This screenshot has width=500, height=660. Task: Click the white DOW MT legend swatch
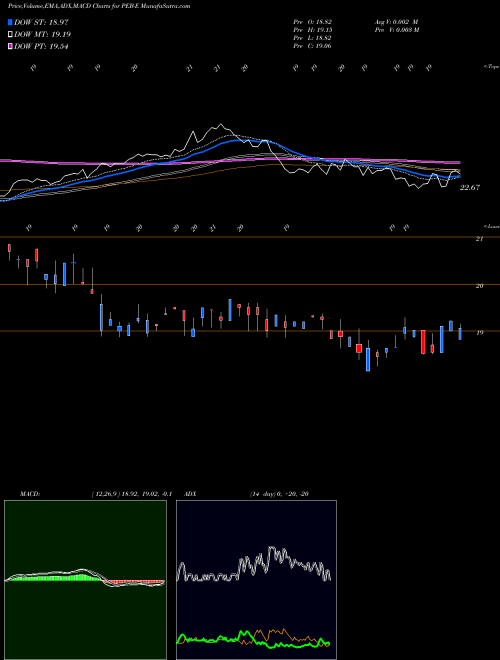click(x=11, y=35)
